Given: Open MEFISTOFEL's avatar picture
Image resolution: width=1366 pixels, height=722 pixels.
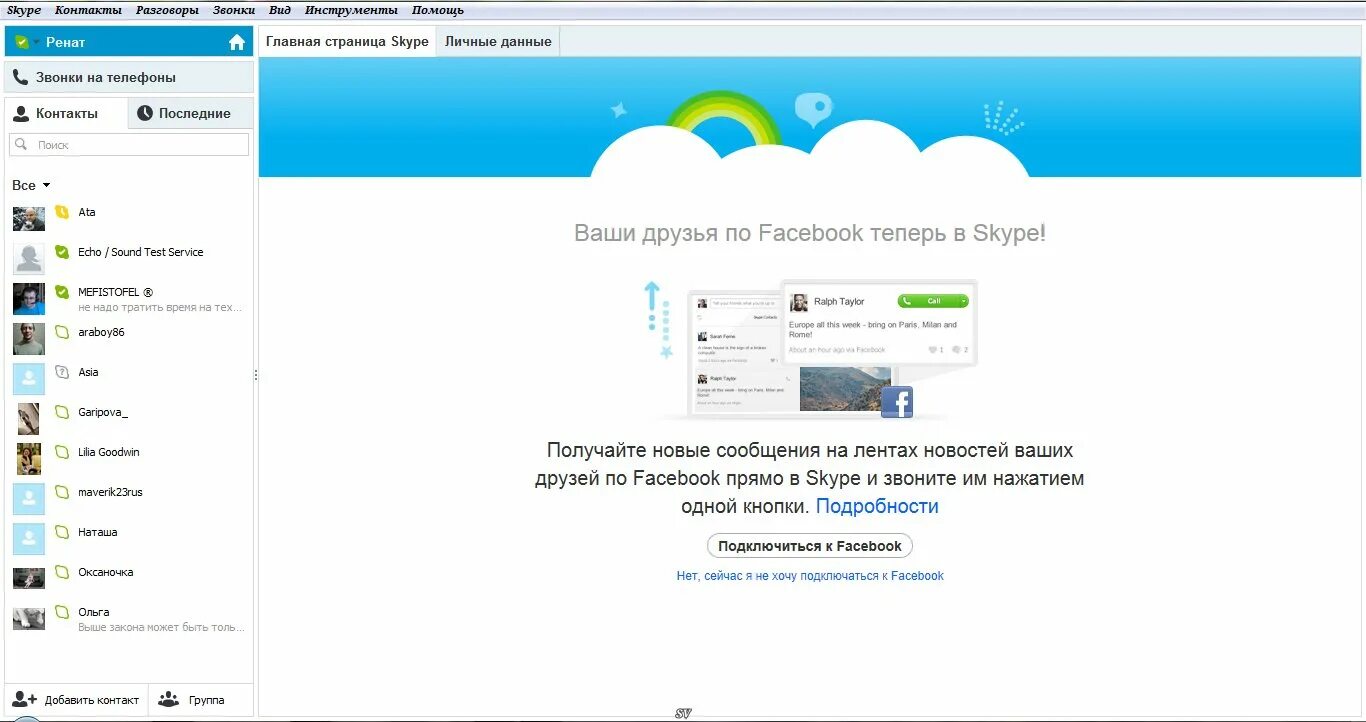Looking at the screenshot, I should coord(29,299).
